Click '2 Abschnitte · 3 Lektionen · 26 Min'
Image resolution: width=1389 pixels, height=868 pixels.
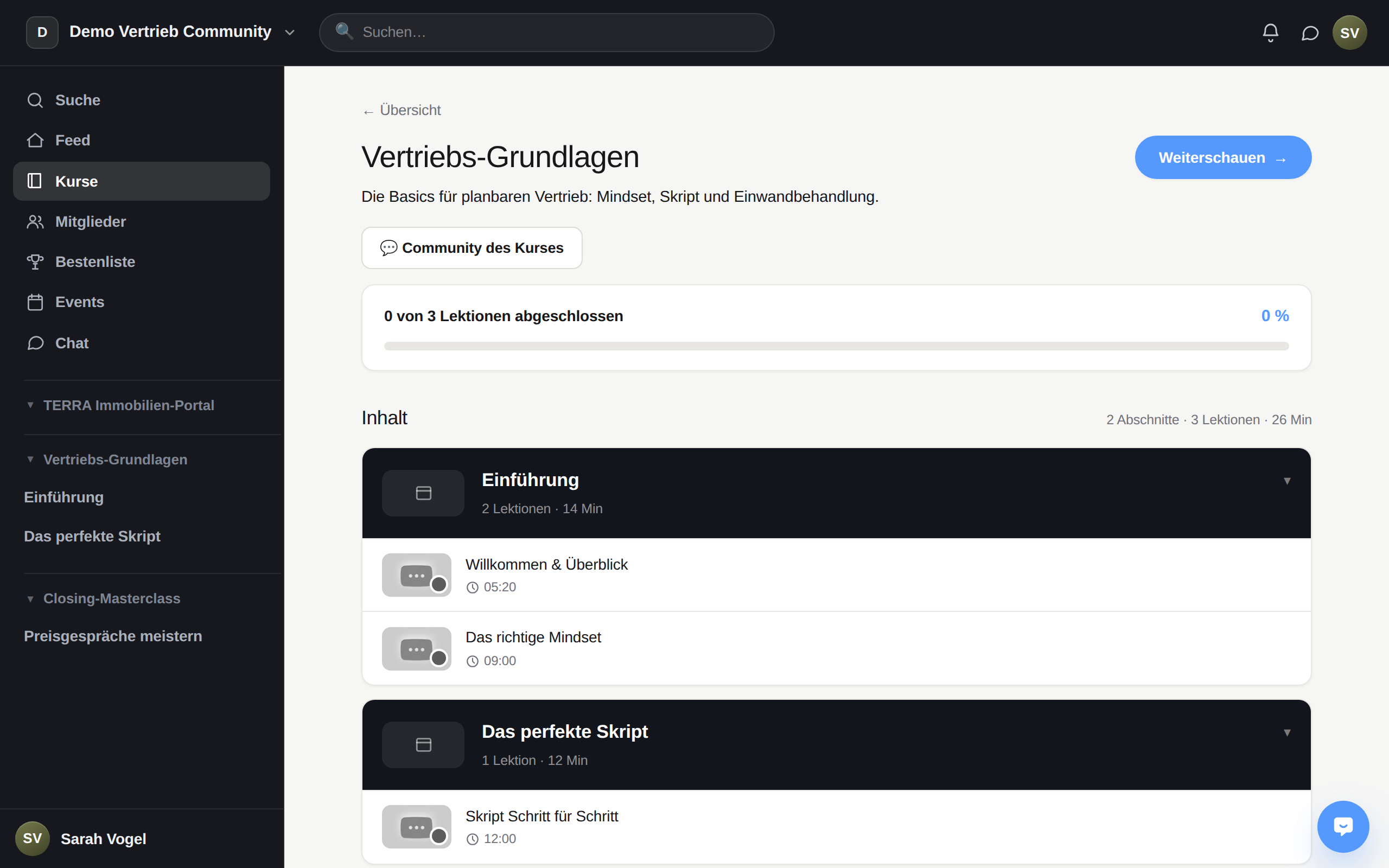pos(1209,420)
